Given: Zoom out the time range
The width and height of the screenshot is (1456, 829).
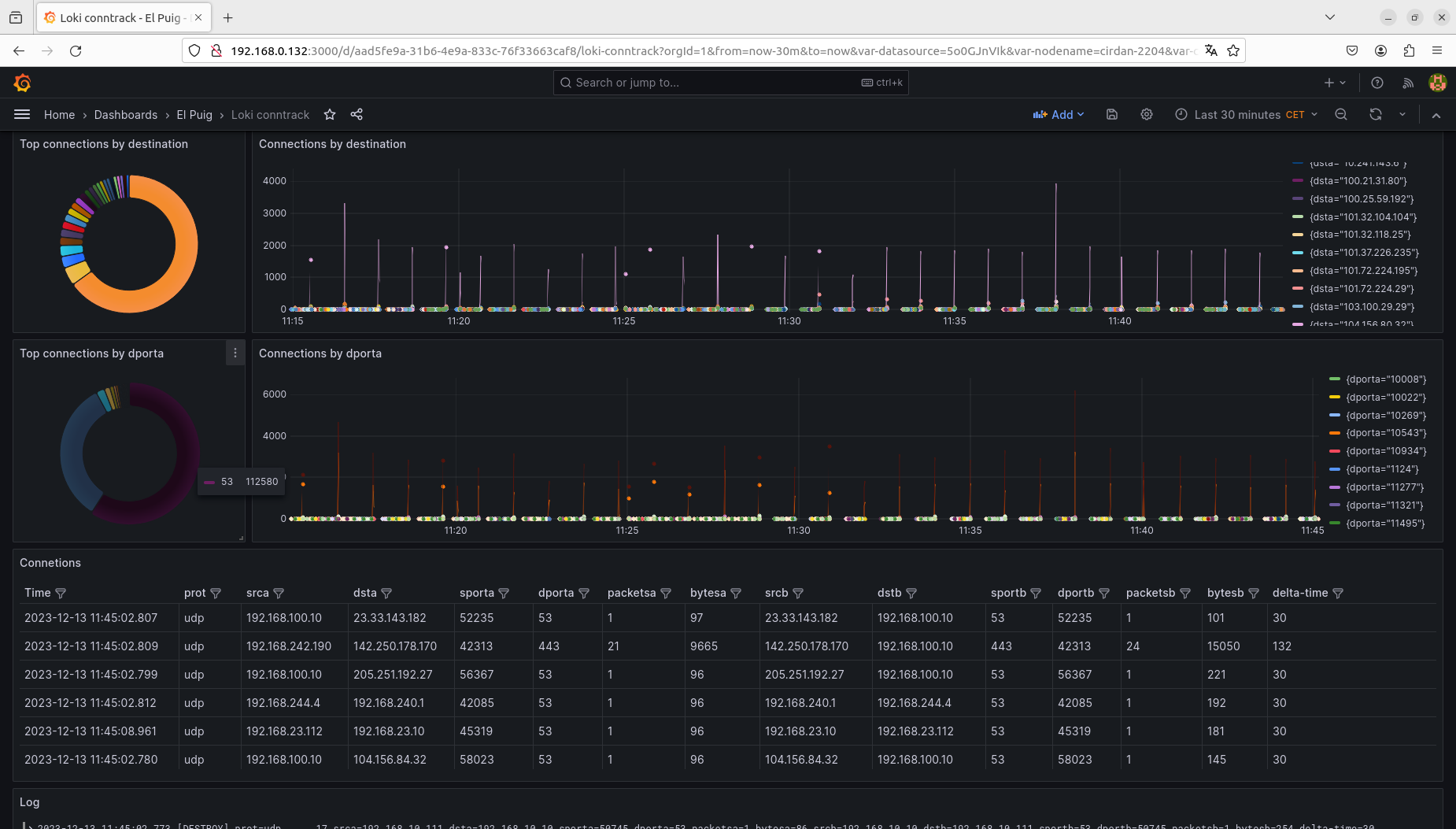Looking at the screenshot, I should coord(1341,115).
